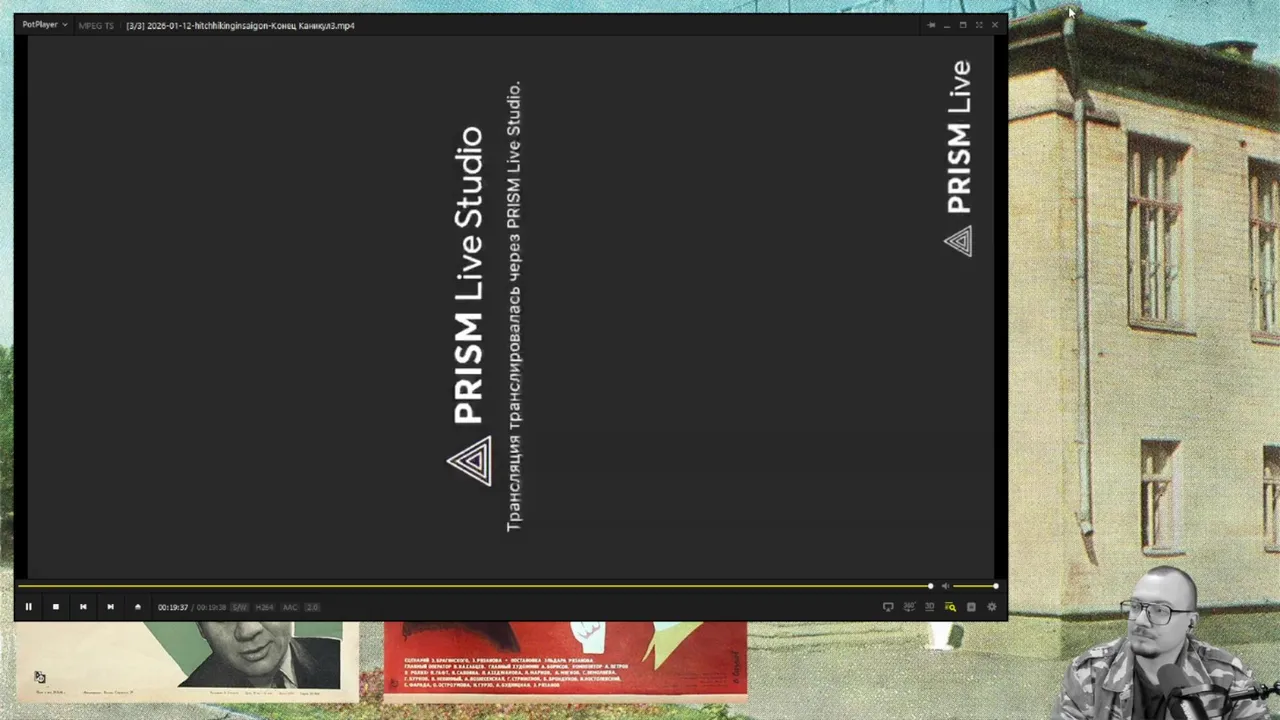Mute audio with the speaker icon
The width and height of the screenshot is (1280, 720).
point(945,586)
